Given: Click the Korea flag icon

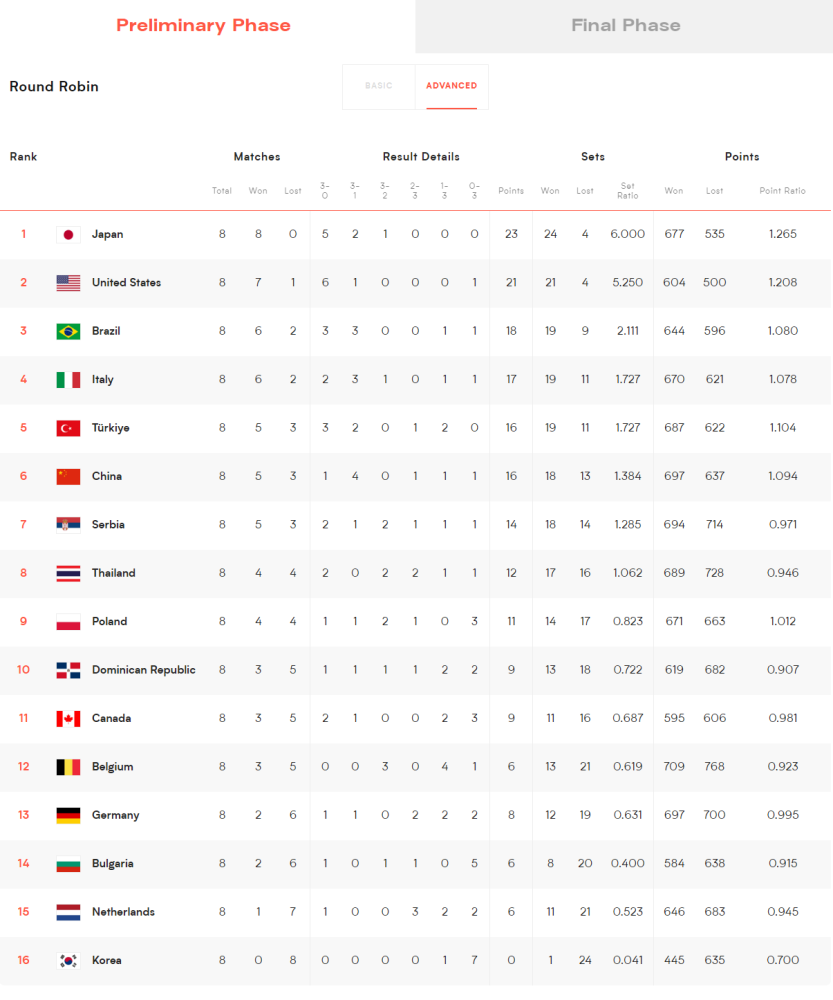Looking at the screenshot, I should (68, 960).
